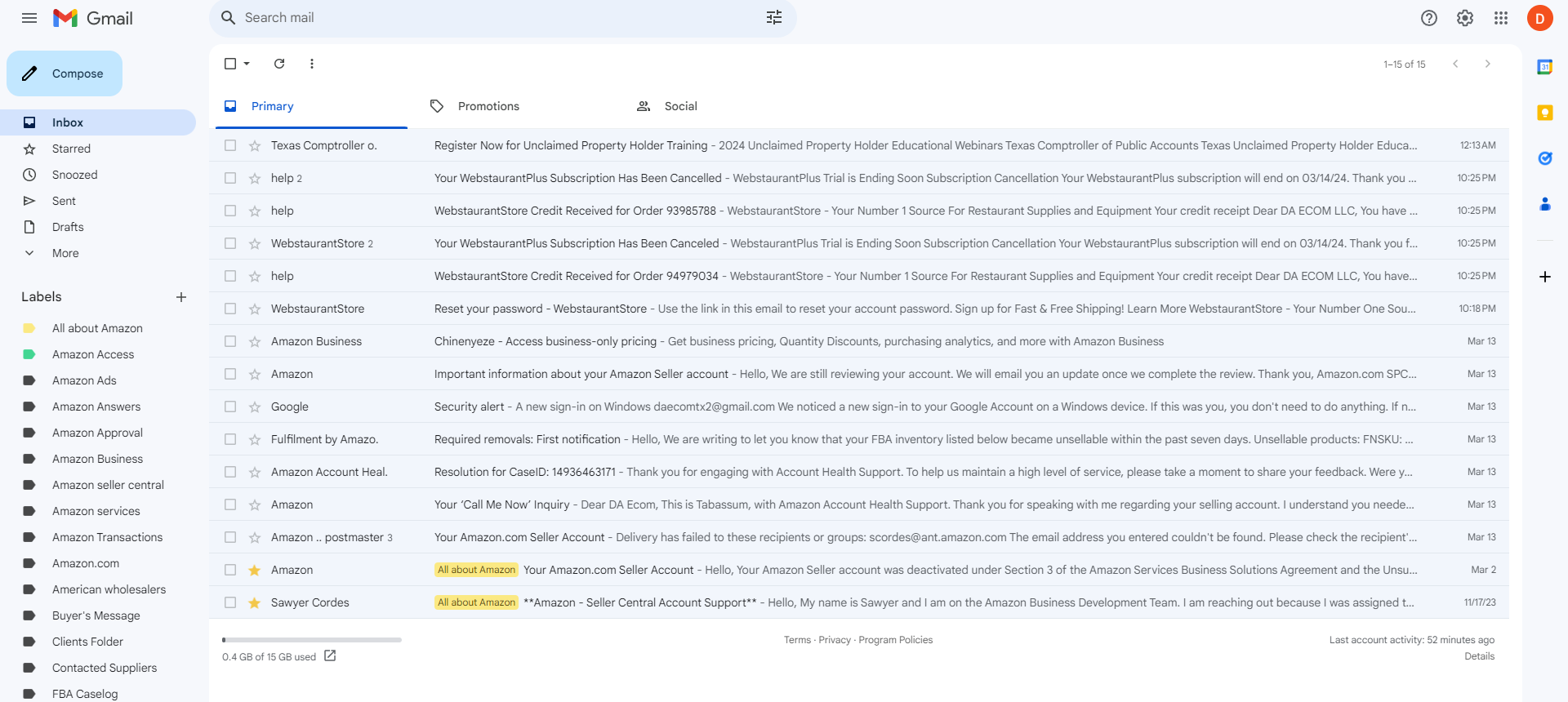Create new label plus icon
Screen dimensions: 1568x702
point(181,297)
